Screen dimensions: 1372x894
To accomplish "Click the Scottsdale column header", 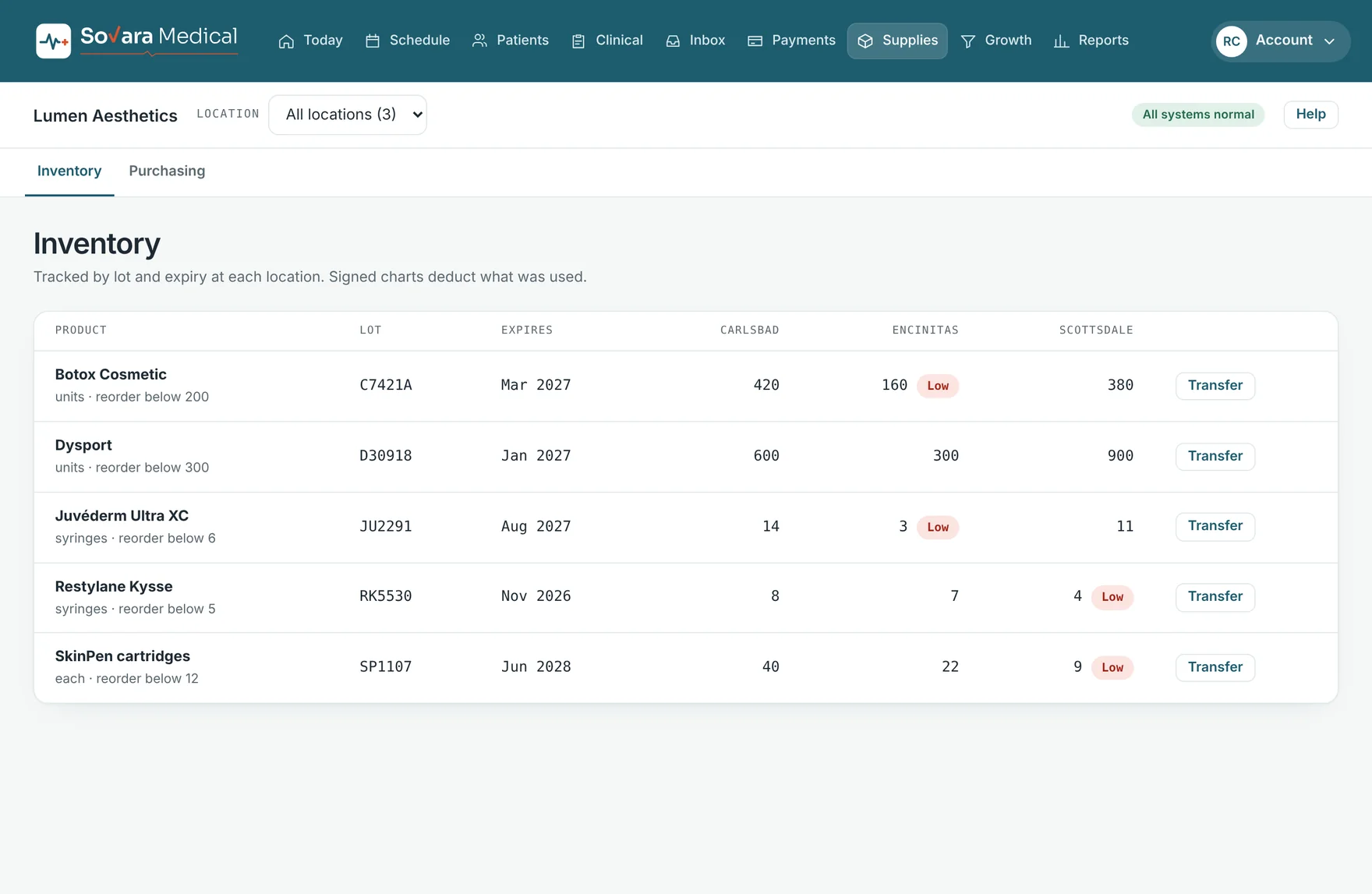I will tap(1096, 330).
